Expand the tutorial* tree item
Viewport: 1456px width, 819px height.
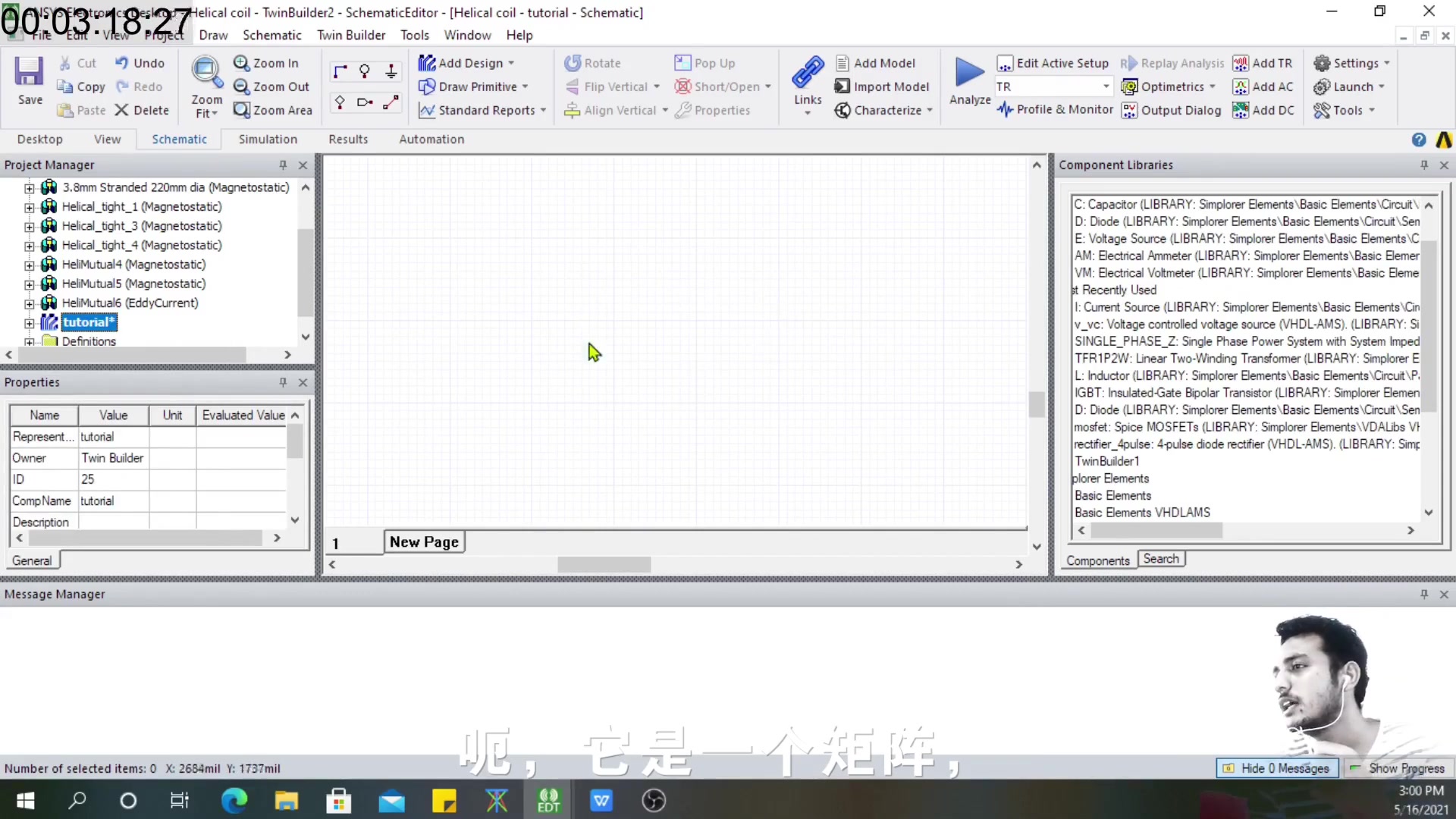click(x=30, y=322)
